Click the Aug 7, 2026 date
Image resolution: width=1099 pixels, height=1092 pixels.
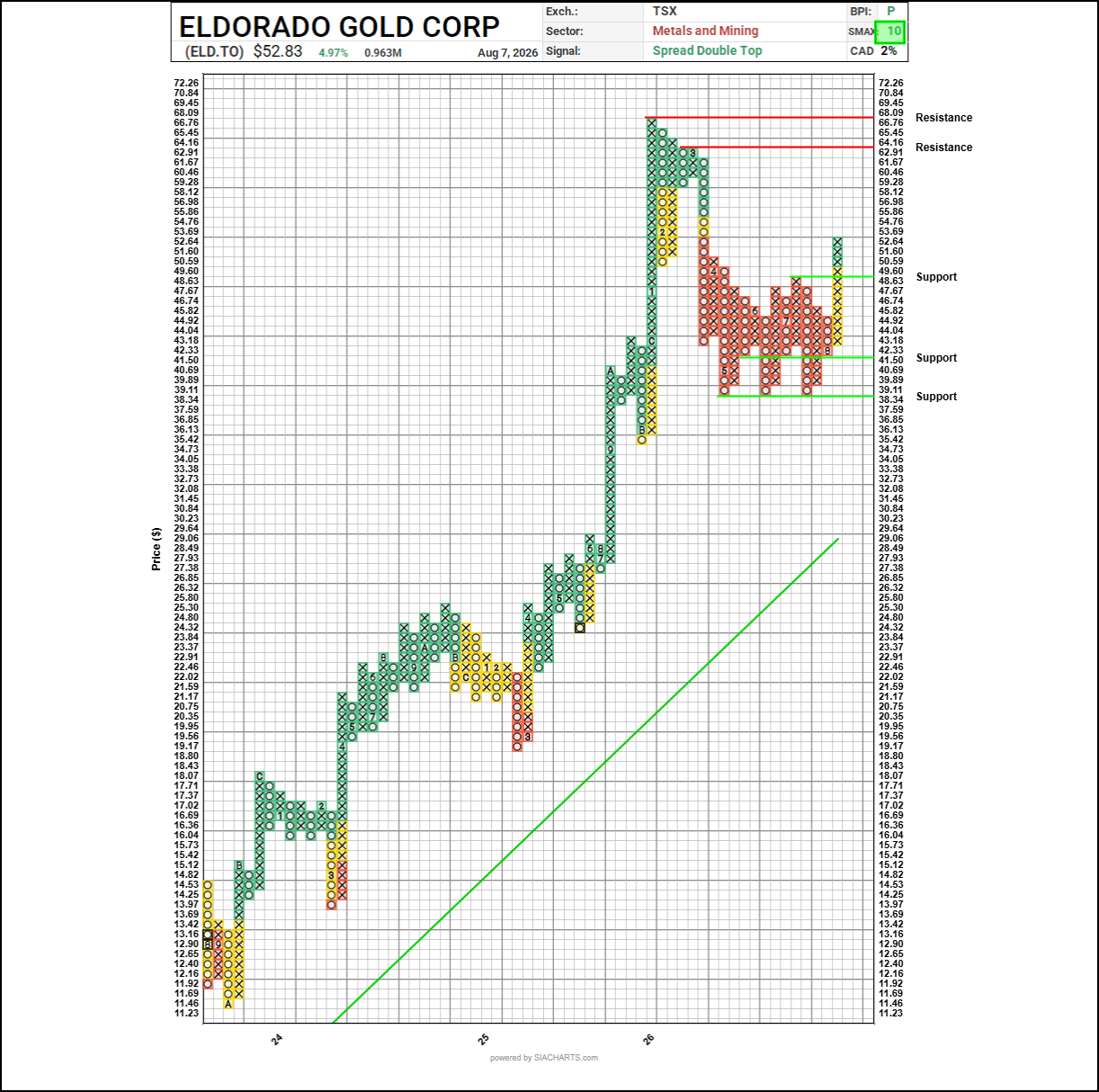click(507, 53)
